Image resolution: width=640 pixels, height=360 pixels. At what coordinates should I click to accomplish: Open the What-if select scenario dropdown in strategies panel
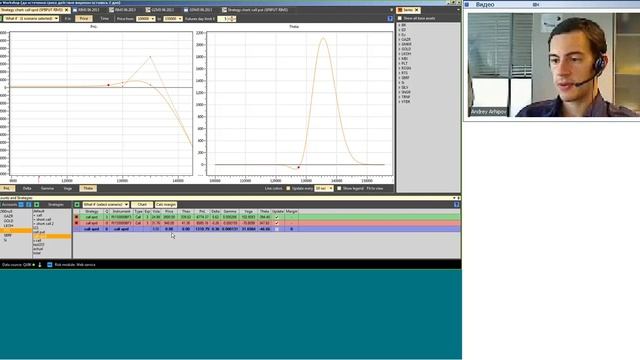point(106,204)
